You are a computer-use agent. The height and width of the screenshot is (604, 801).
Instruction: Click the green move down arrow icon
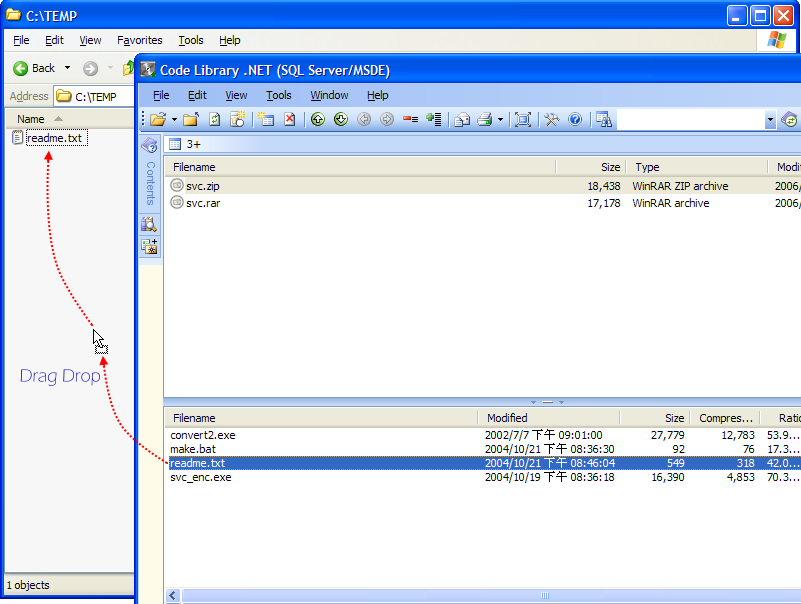coord(341,120)
